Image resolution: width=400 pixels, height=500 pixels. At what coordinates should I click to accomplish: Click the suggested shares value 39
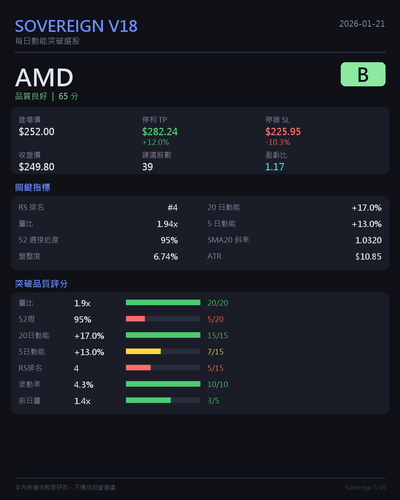coord(148,167)
